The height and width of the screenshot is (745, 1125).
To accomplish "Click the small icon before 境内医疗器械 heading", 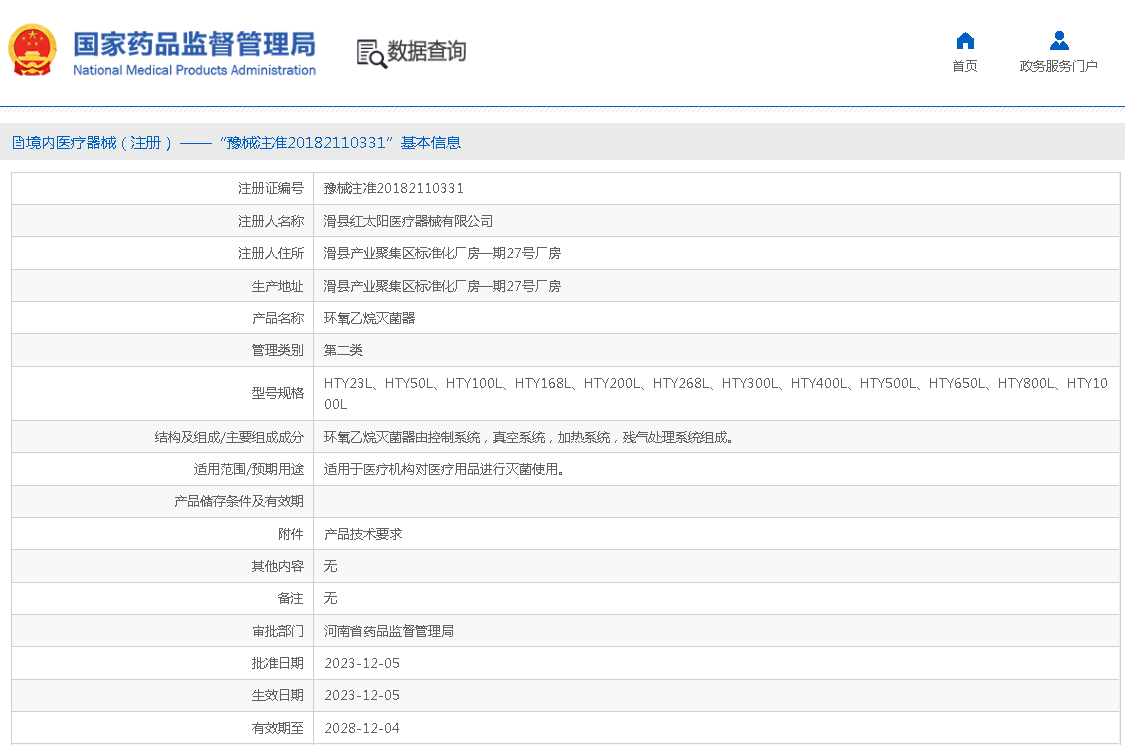I will tap(18, 143).
